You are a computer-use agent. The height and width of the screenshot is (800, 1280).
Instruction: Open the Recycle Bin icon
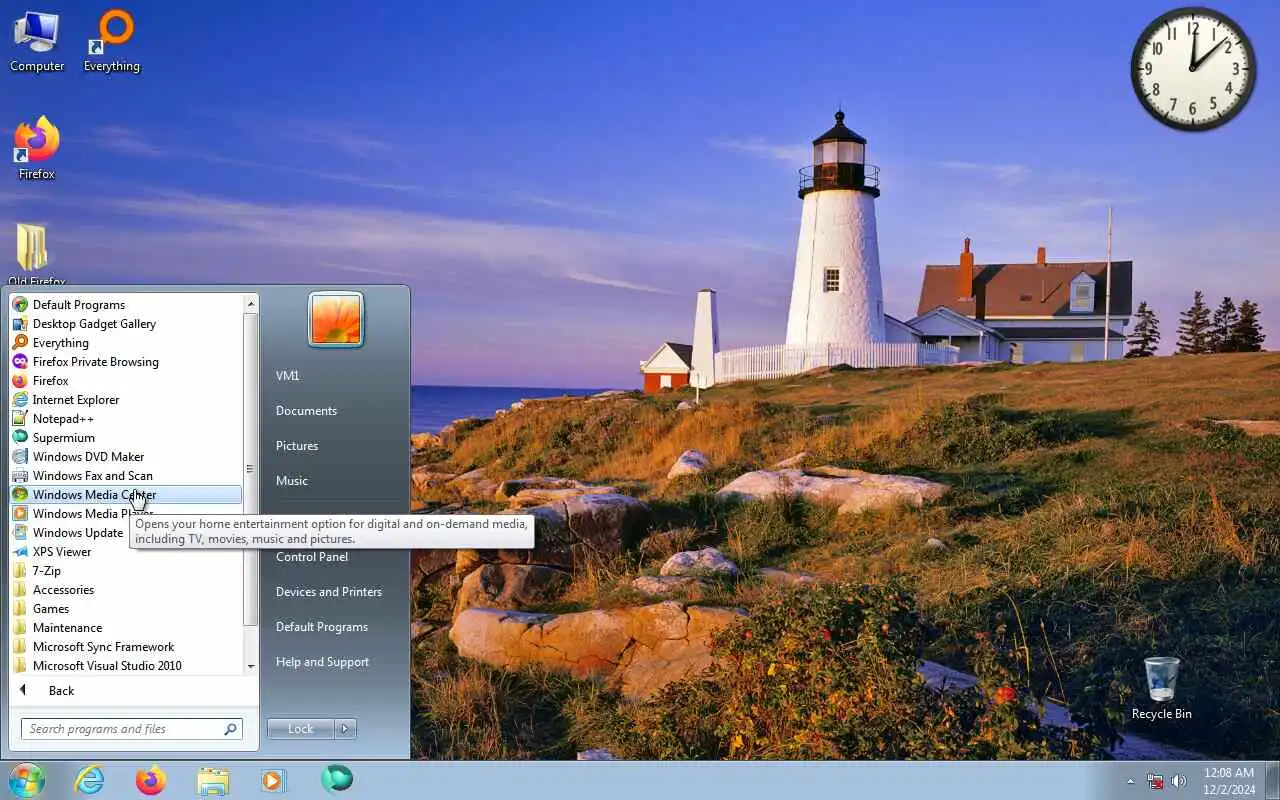tap(1161, 688)
